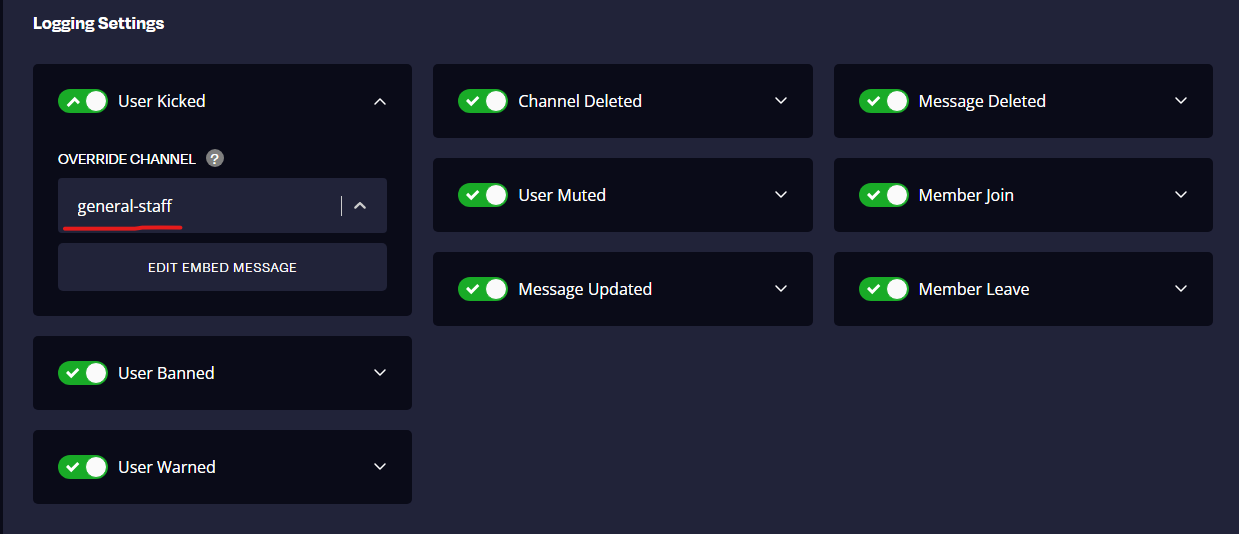Expand the User Warned card chevron

pyautogui.click(x=380, y=467)
